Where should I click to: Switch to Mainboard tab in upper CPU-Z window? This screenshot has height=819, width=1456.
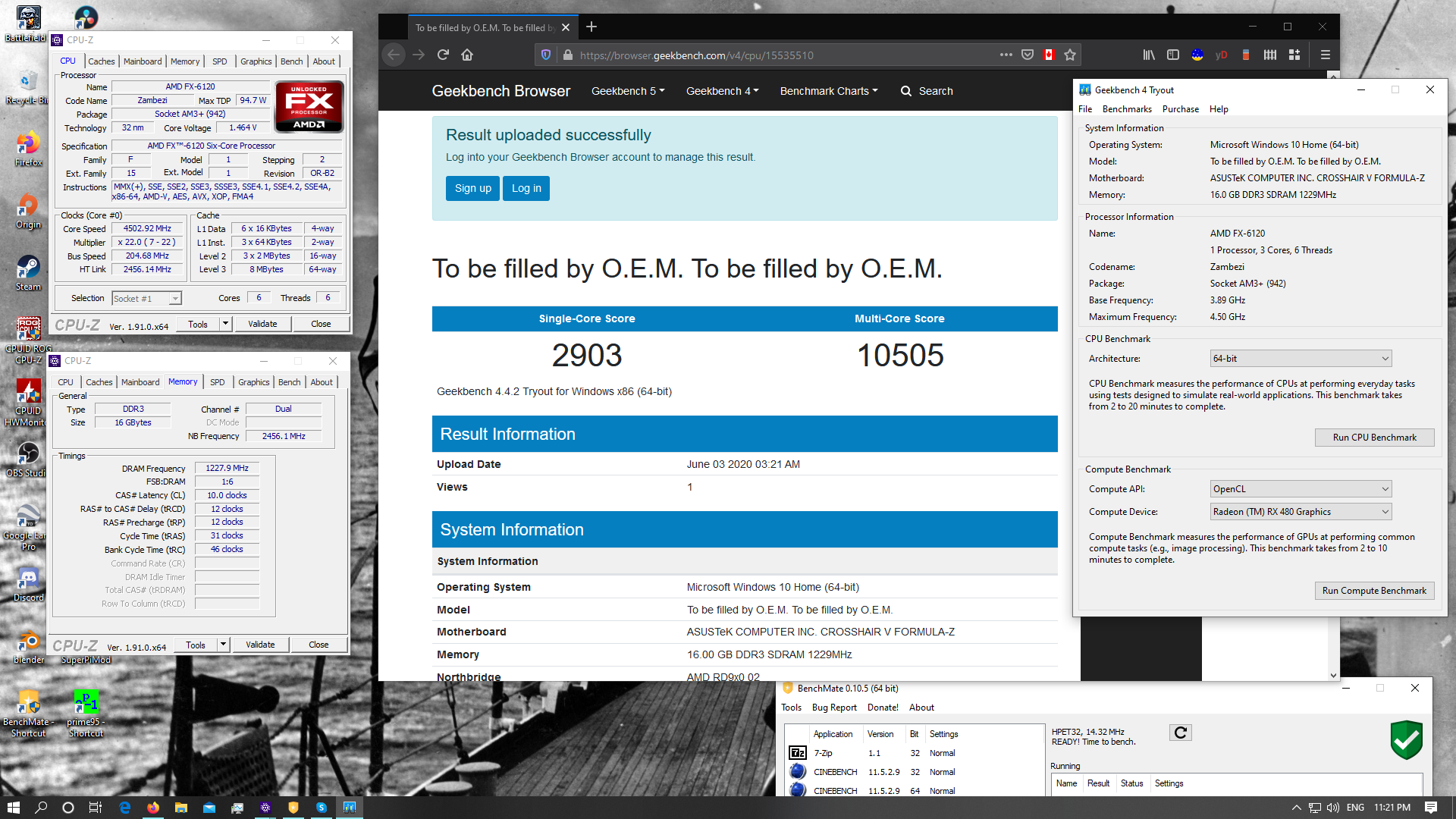point(143,61)
